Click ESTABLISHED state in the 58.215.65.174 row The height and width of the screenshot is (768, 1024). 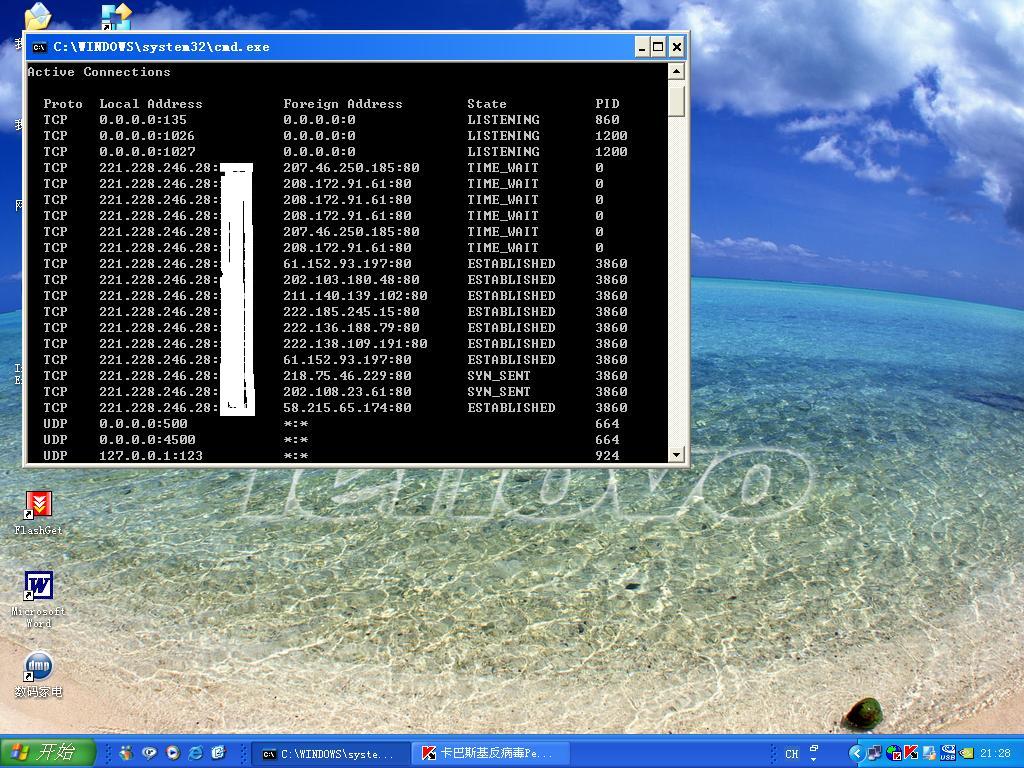[511, 408]
